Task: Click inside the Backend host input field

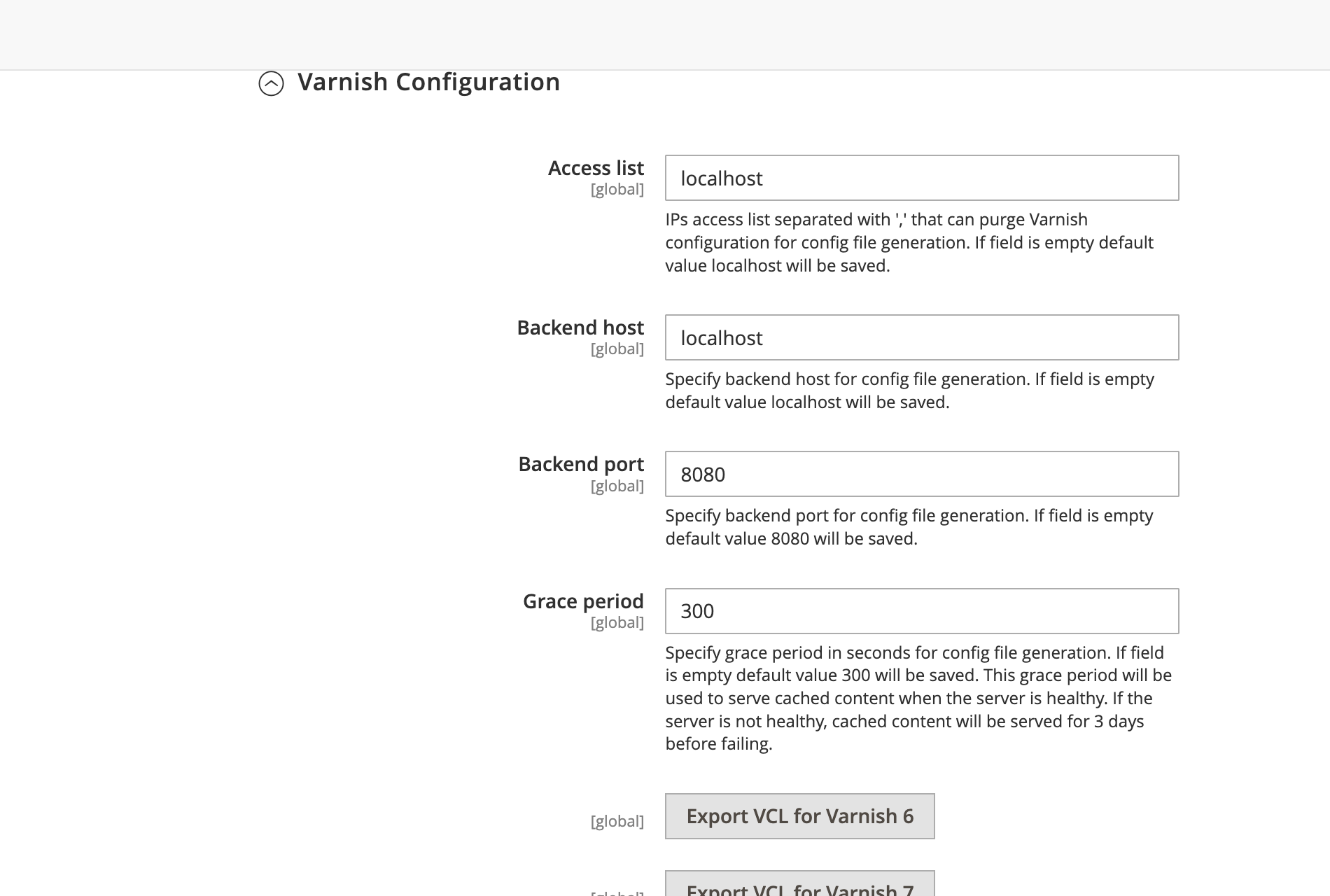Action: click(x=920, y=337)
